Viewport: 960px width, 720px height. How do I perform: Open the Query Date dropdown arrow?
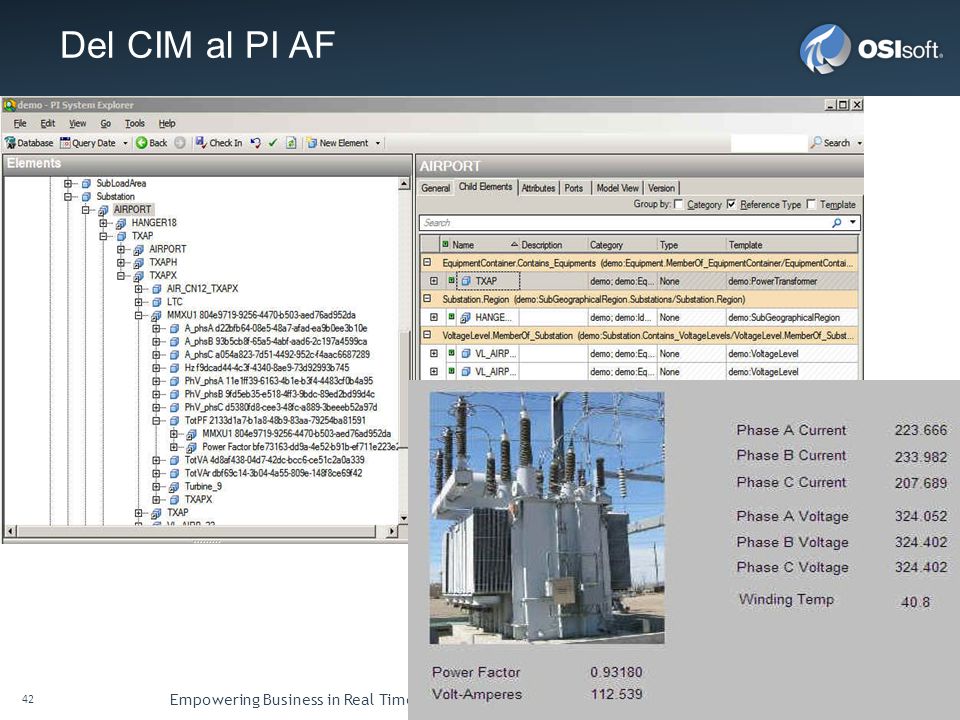tap(126, 143)
